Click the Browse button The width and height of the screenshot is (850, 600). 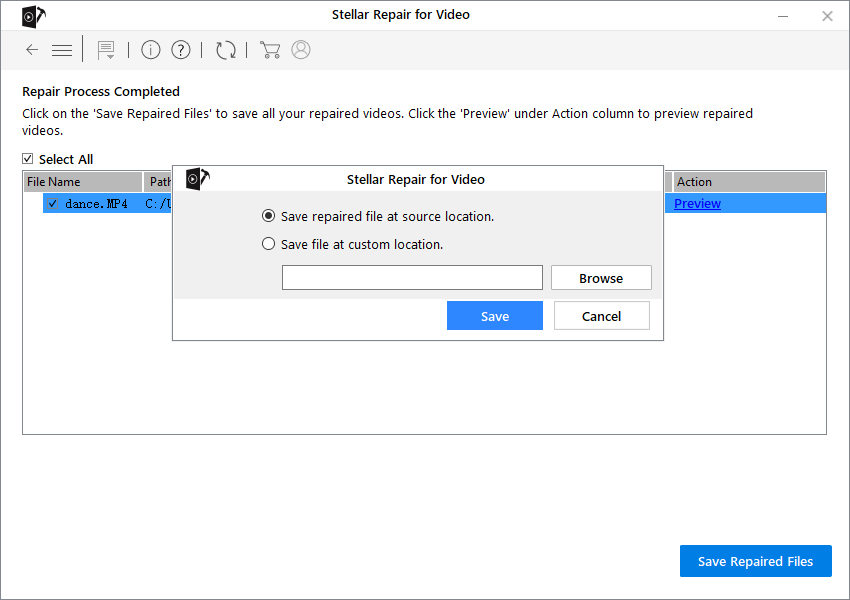click(601, 278)
